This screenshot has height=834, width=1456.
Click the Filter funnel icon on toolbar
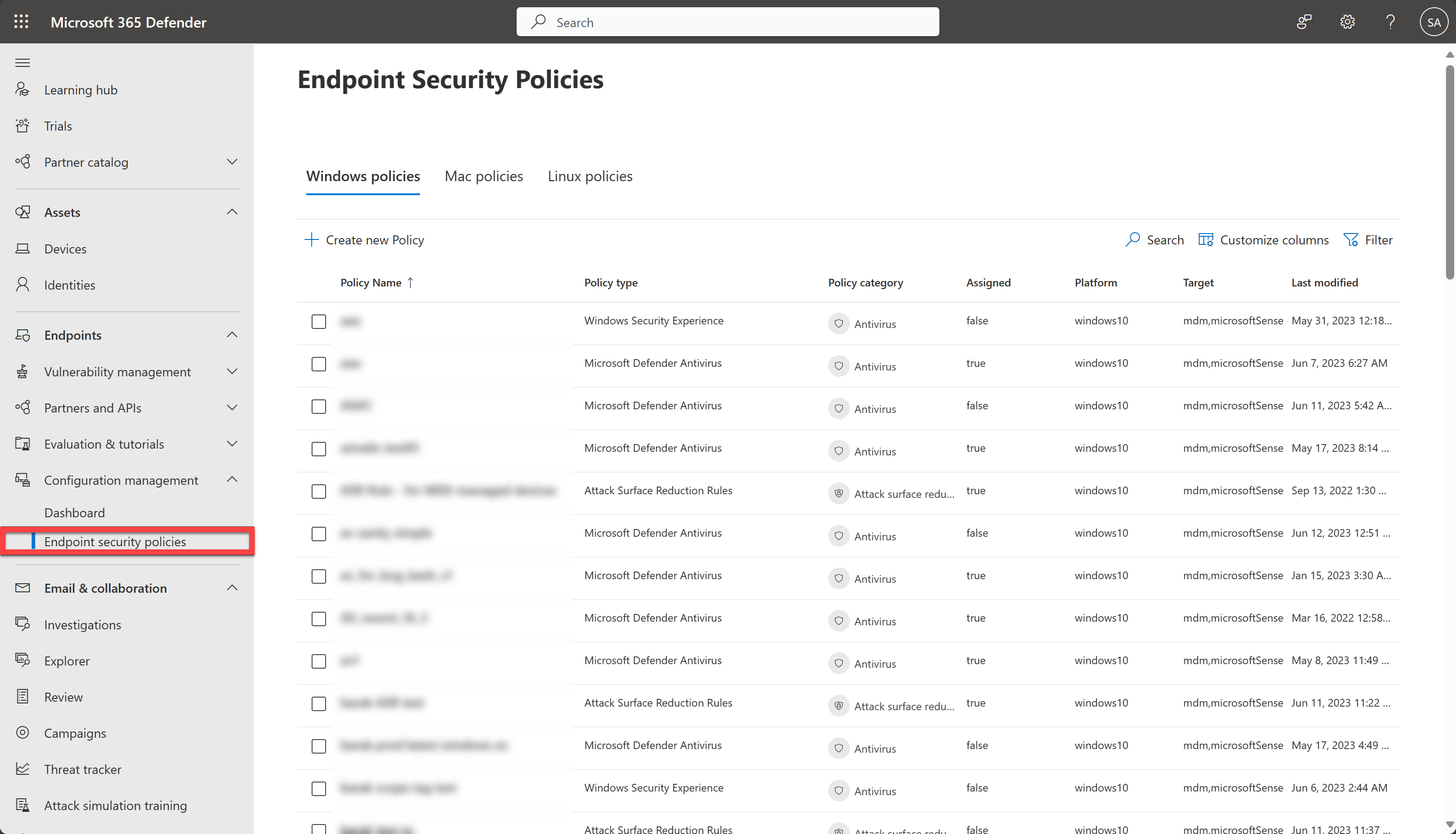[1352, 239]
